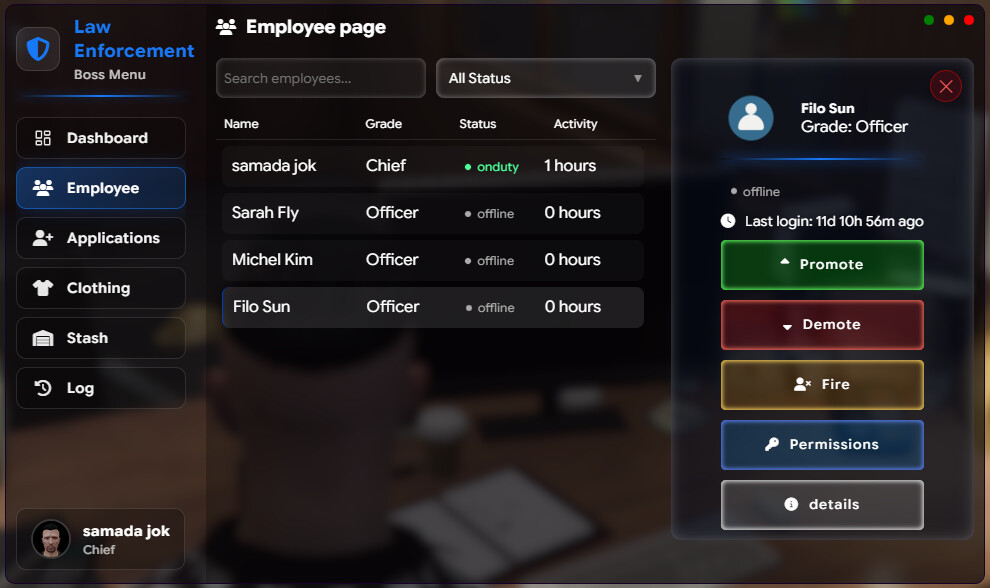Click the Name column header
This screenshot has width=990, height=588.
coord(241,124)
